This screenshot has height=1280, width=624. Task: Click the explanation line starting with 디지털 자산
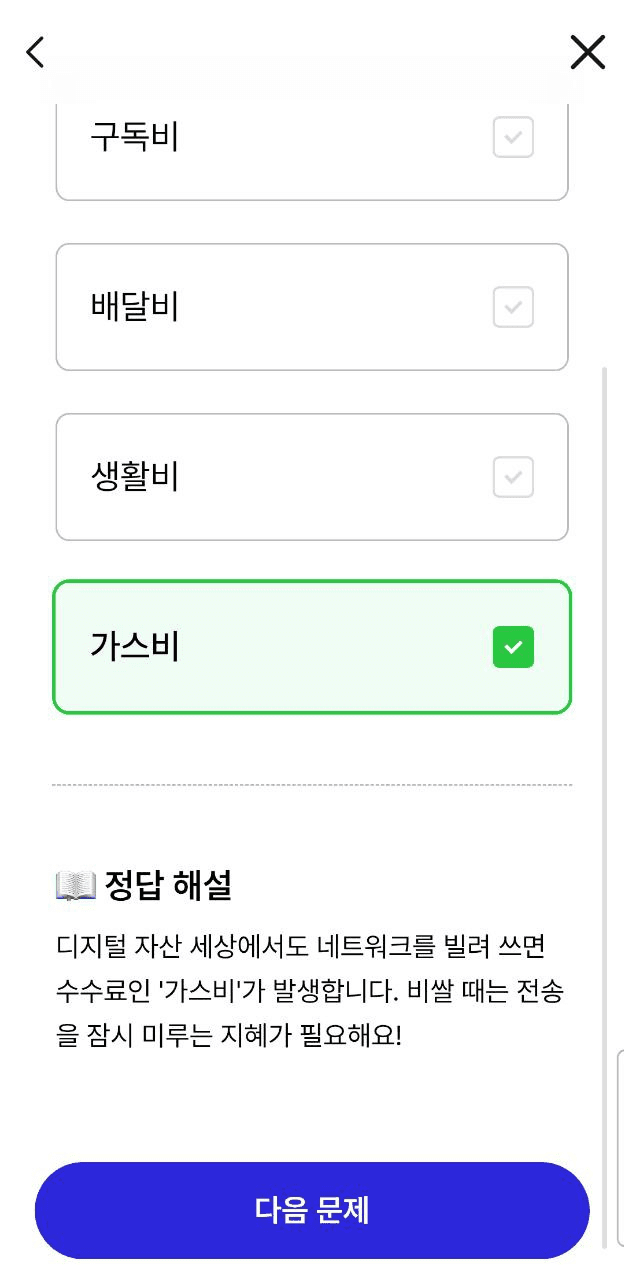coord(300,946)
